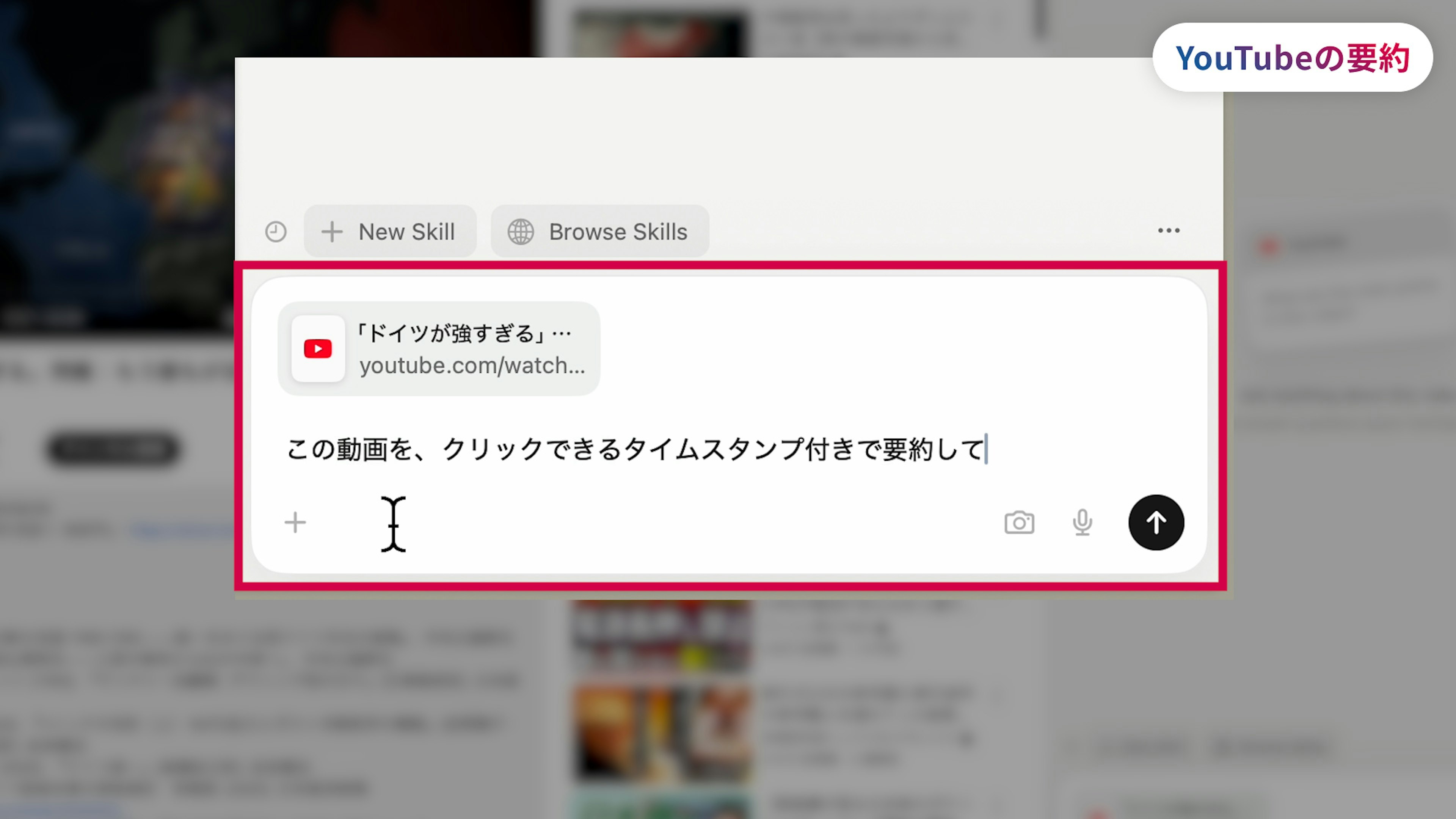The image size is (1456, 819).
Task: Focus the message text containing この動画を
Action: pyautogui.click(x=636, y=450)
